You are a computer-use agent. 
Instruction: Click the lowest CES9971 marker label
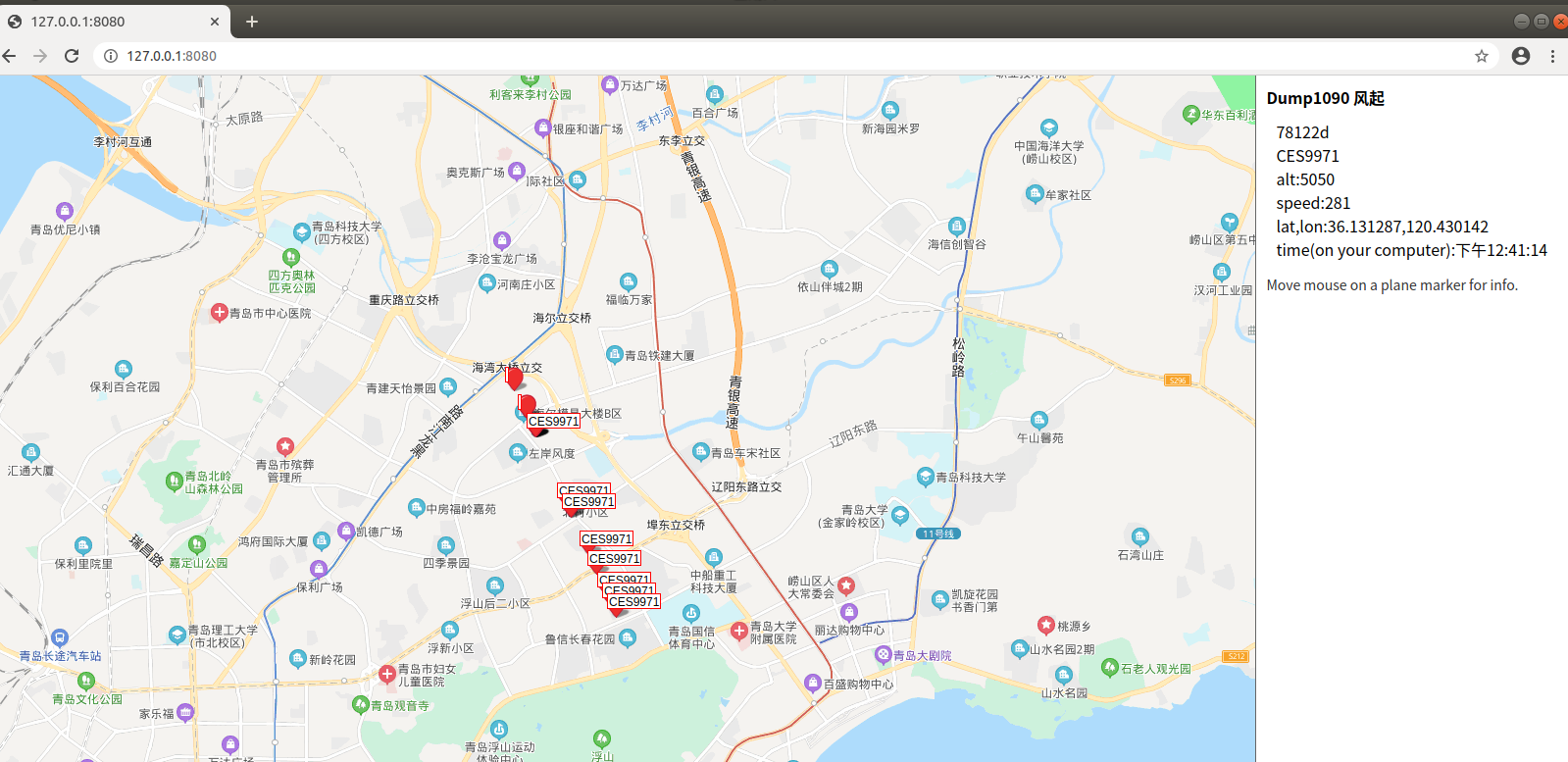click(x=633, y=601)
